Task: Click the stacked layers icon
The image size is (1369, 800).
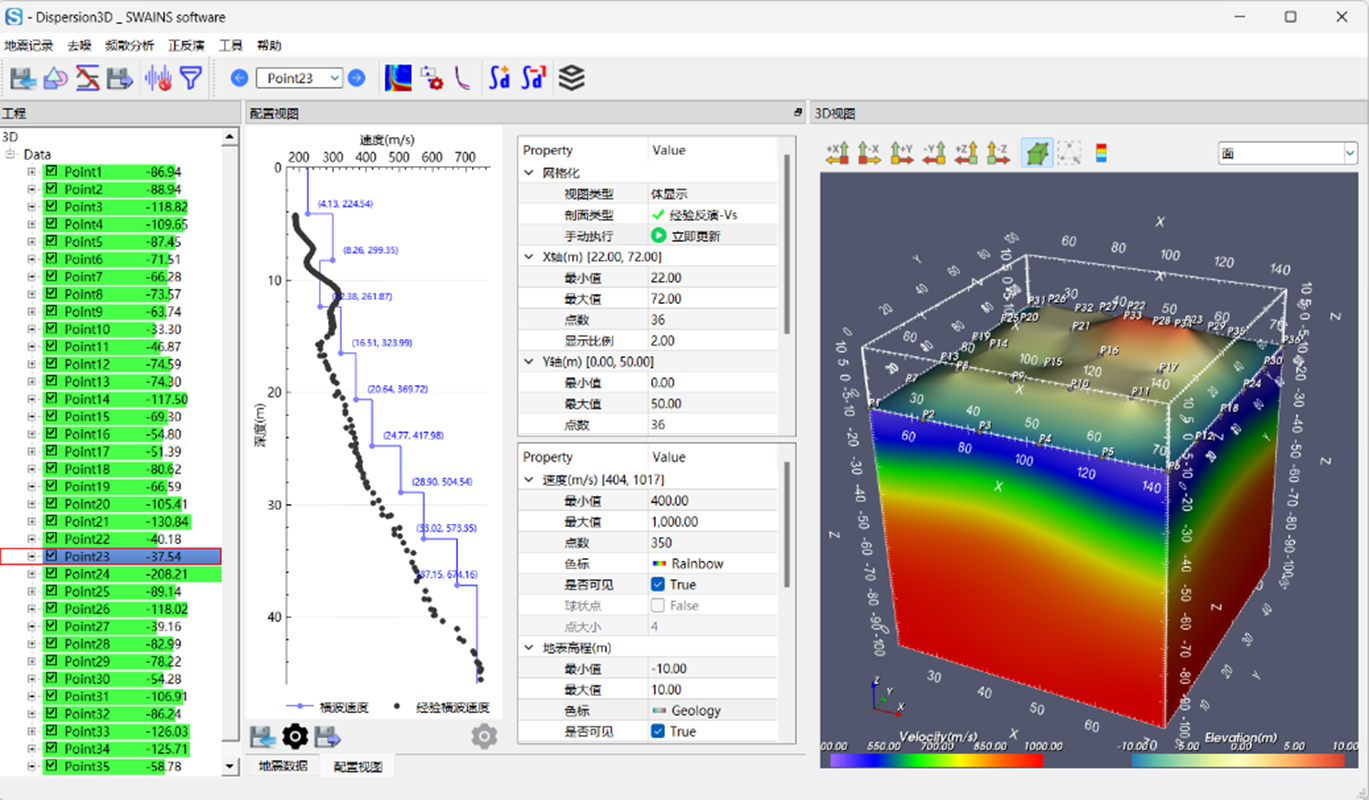Action: pyautogui.click(x=571, y=78)
